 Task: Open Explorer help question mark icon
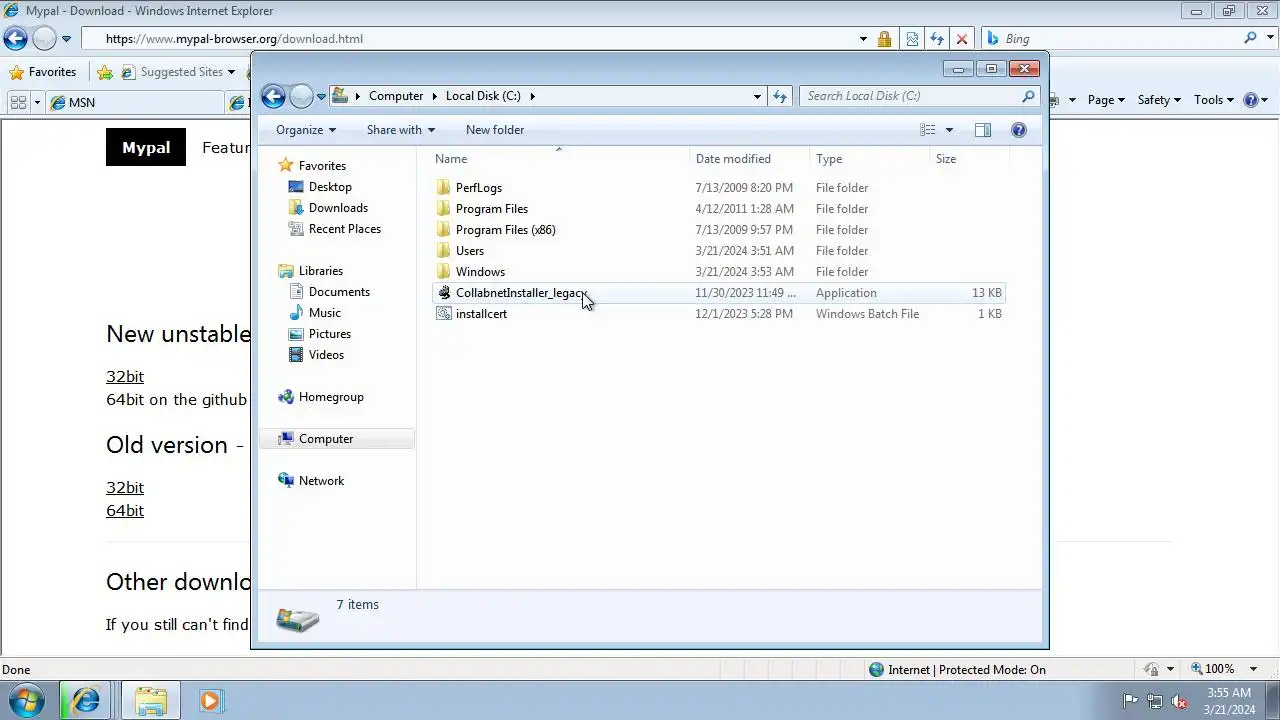[x=1019, y=130]
